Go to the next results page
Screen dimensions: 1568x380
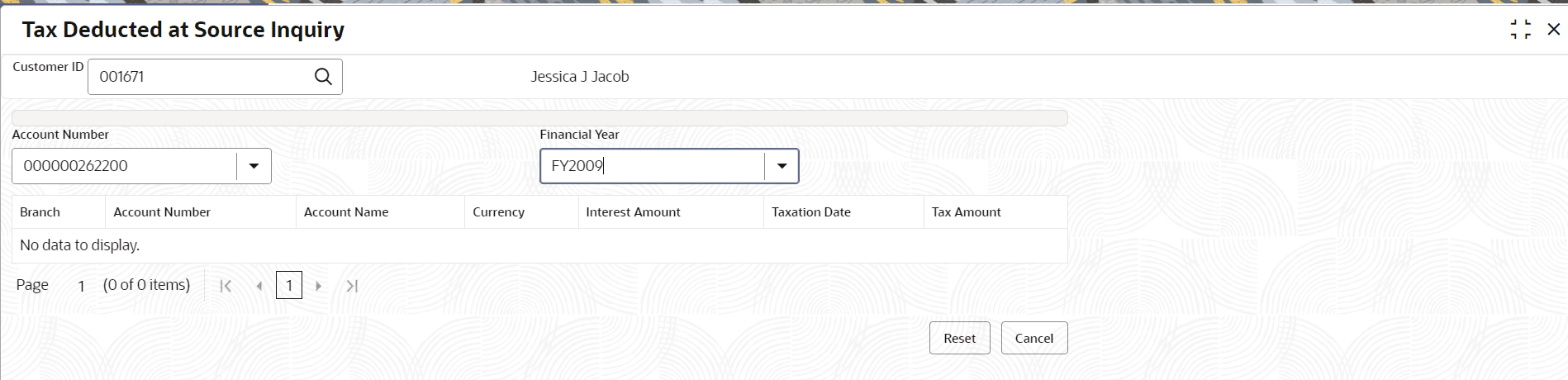[318, 286]
